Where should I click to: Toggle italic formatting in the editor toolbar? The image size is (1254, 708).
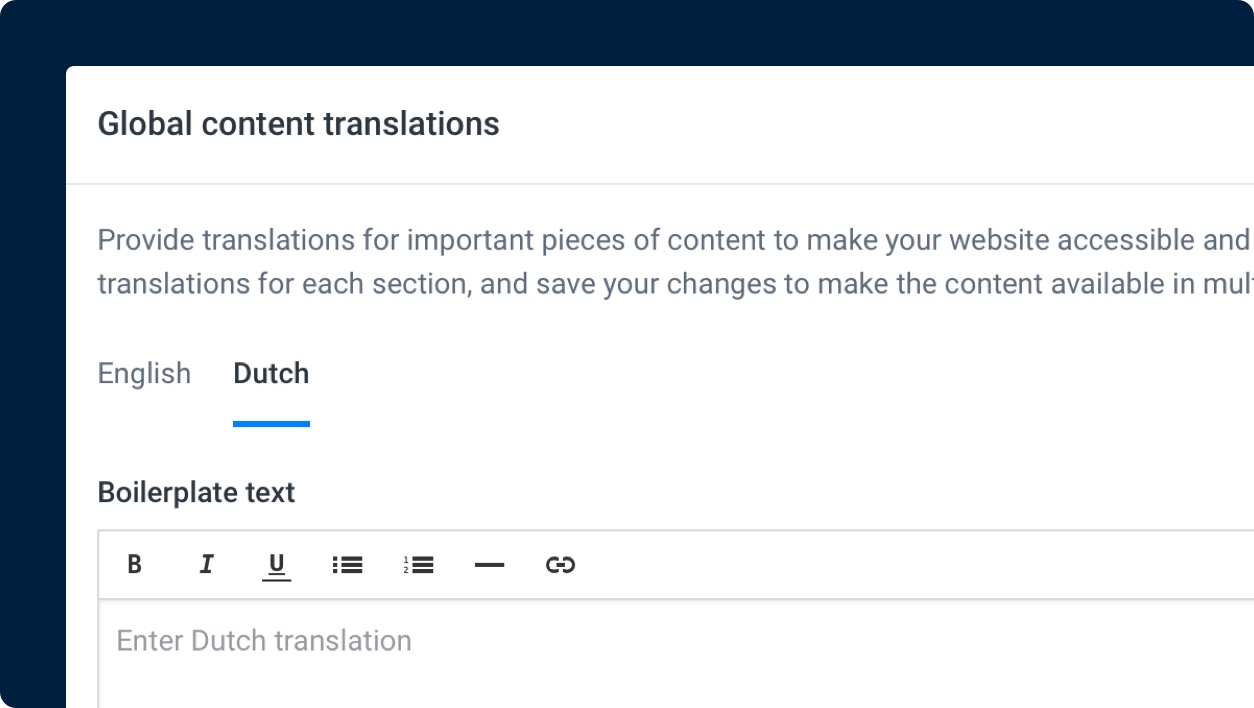pos(206,565)
